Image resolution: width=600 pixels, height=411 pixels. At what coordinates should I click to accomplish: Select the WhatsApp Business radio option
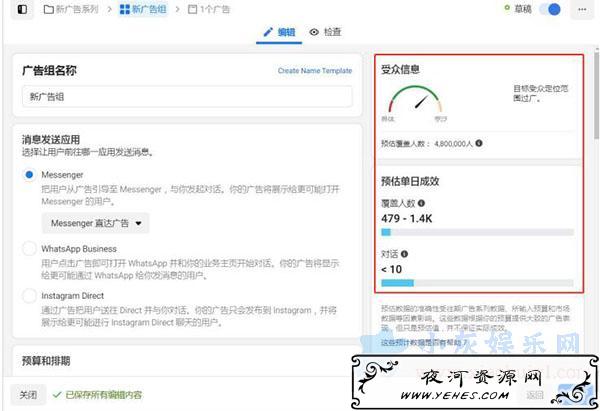(x=29, y=248)
